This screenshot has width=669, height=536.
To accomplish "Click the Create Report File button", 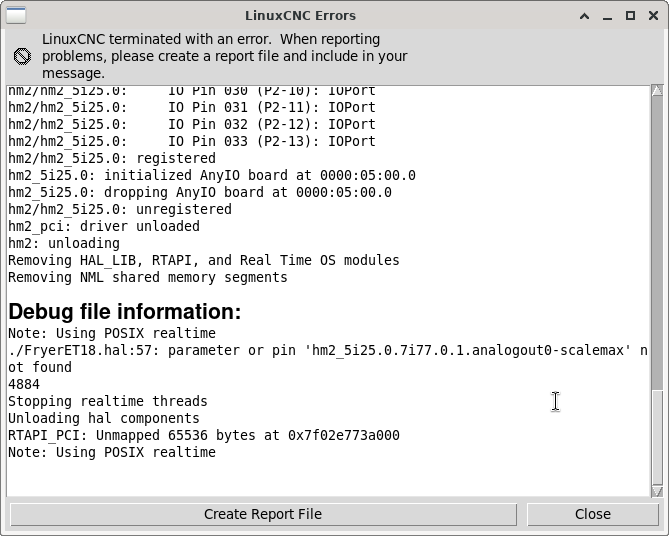I will pyautogui.click(x=263, y=514).
